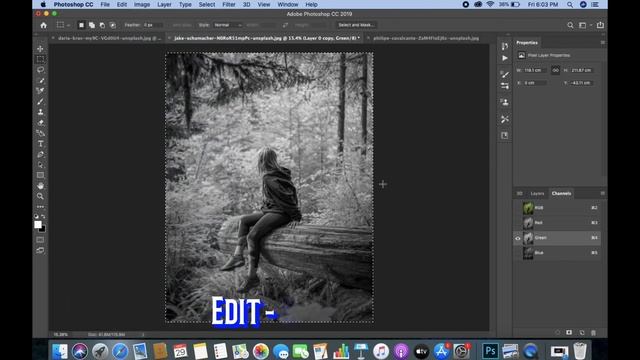
Task: Switch to the Layers tab
Action: (x=537, y=193)
